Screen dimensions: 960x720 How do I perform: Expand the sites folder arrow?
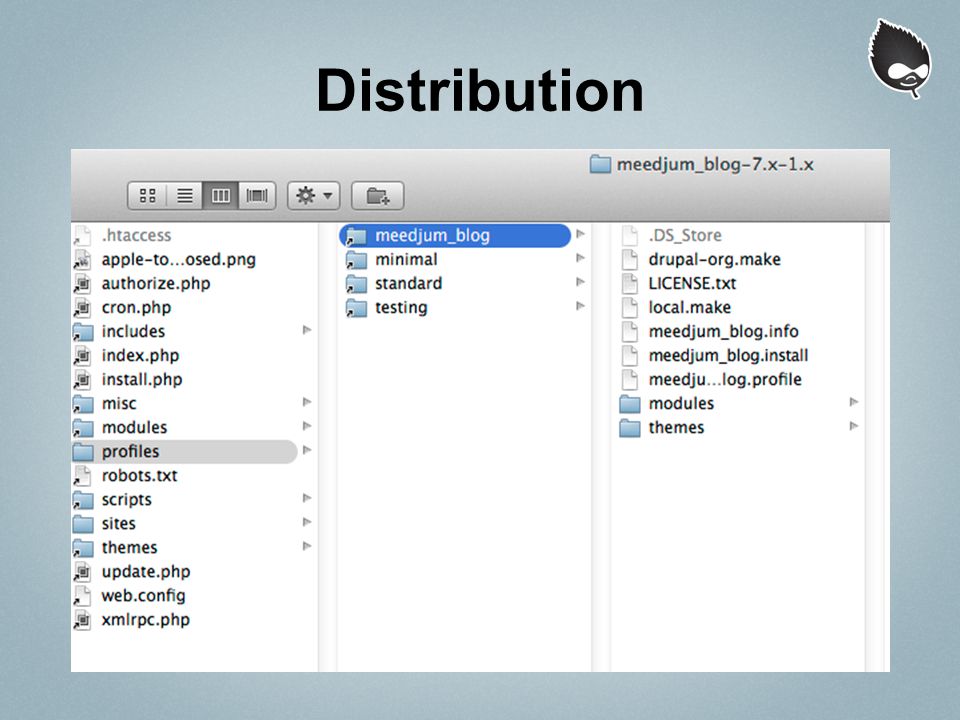click(x=307, y=522)
